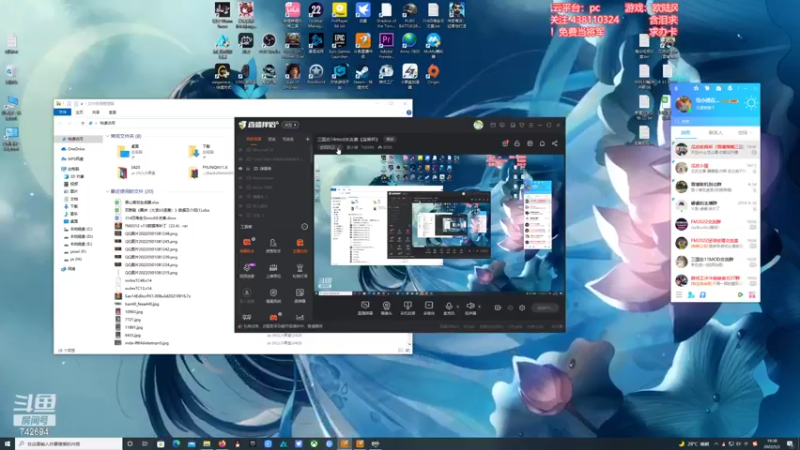
Task: Open the chart statistics toolbox tool
Action: tap(299, 317)
